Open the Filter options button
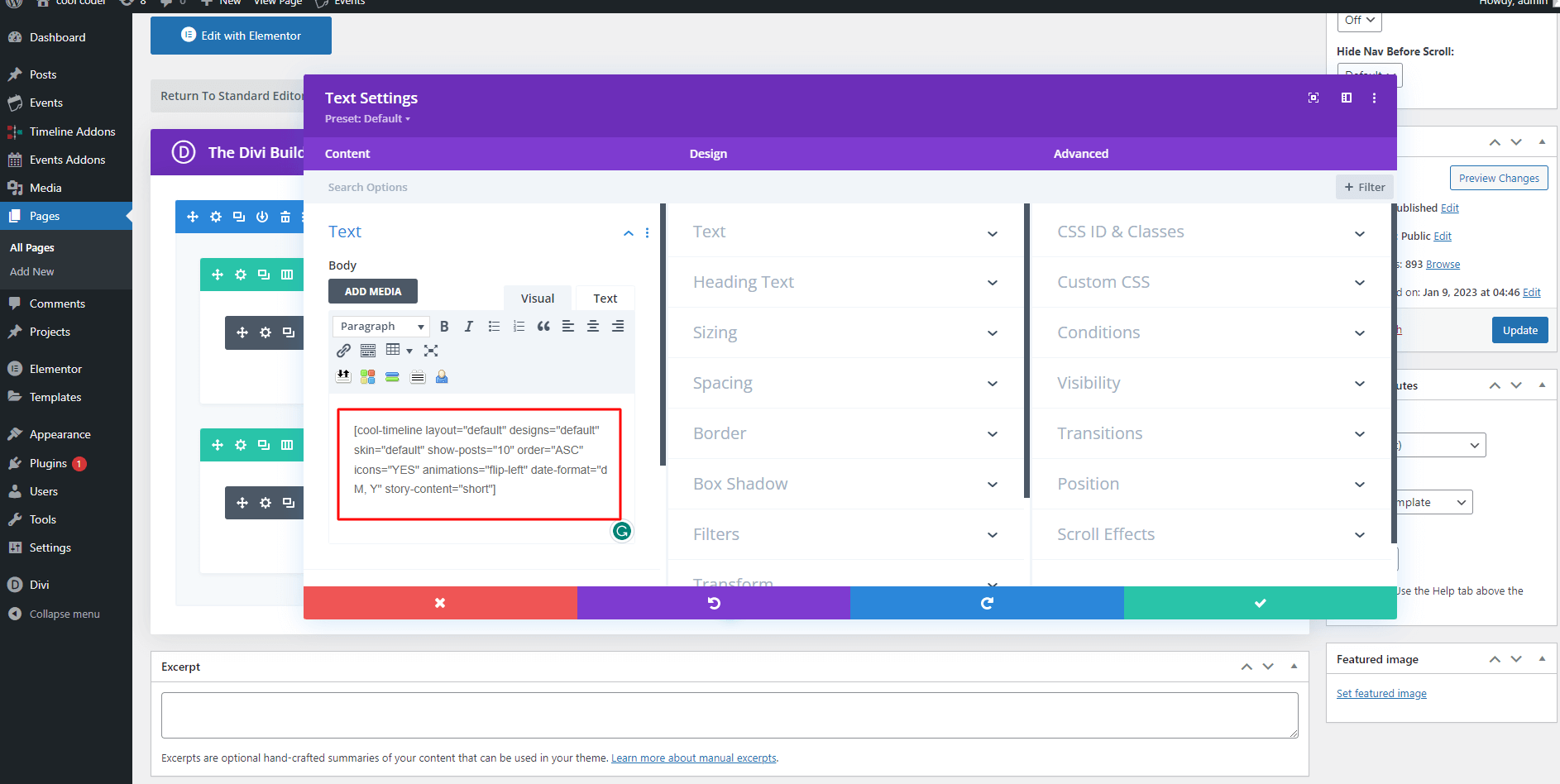Viewport: 1560px width, 784px height. 1365,187
